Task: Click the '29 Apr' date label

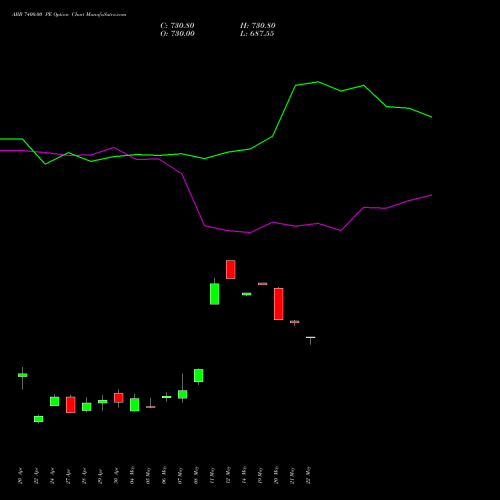Action: point(100,476)
